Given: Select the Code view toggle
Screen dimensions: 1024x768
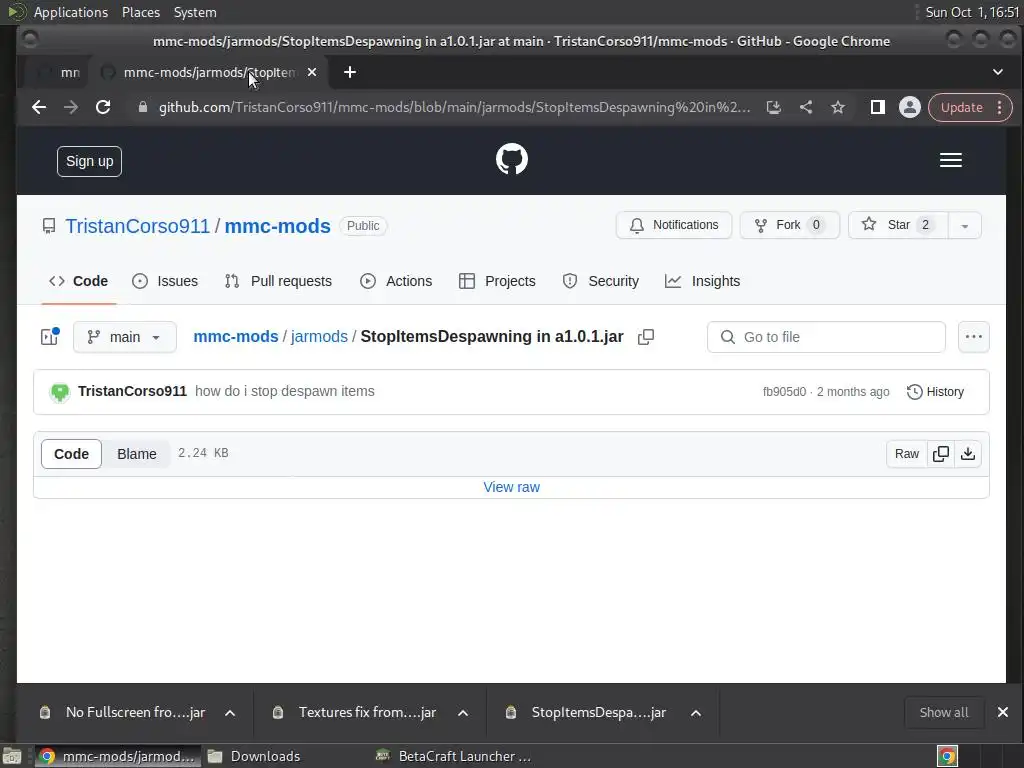Looking at the screenshot, I should (71, 454).
